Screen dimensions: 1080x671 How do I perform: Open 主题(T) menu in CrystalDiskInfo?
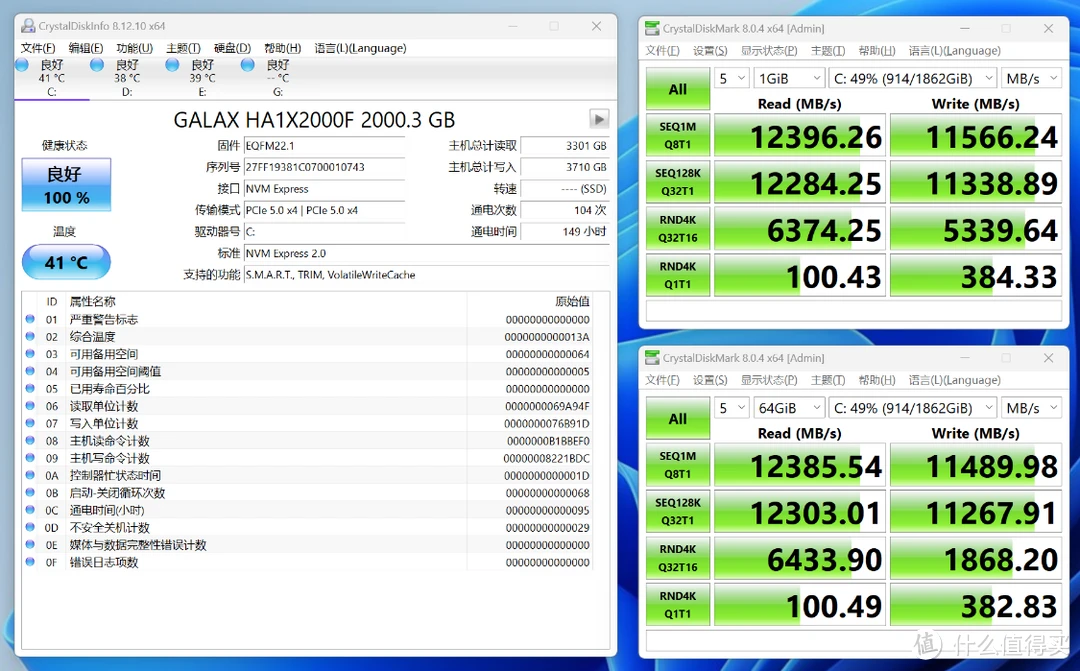(x=183, y=48)
